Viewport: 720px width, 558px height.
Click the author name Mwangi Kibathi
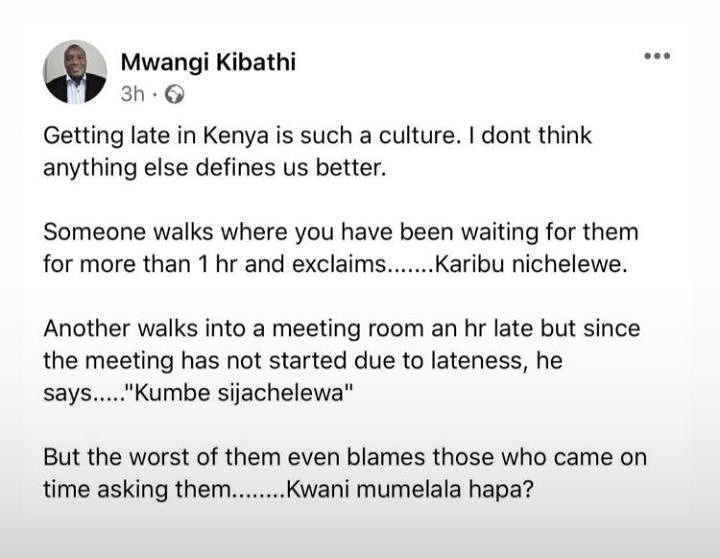(x=207, y=62)
